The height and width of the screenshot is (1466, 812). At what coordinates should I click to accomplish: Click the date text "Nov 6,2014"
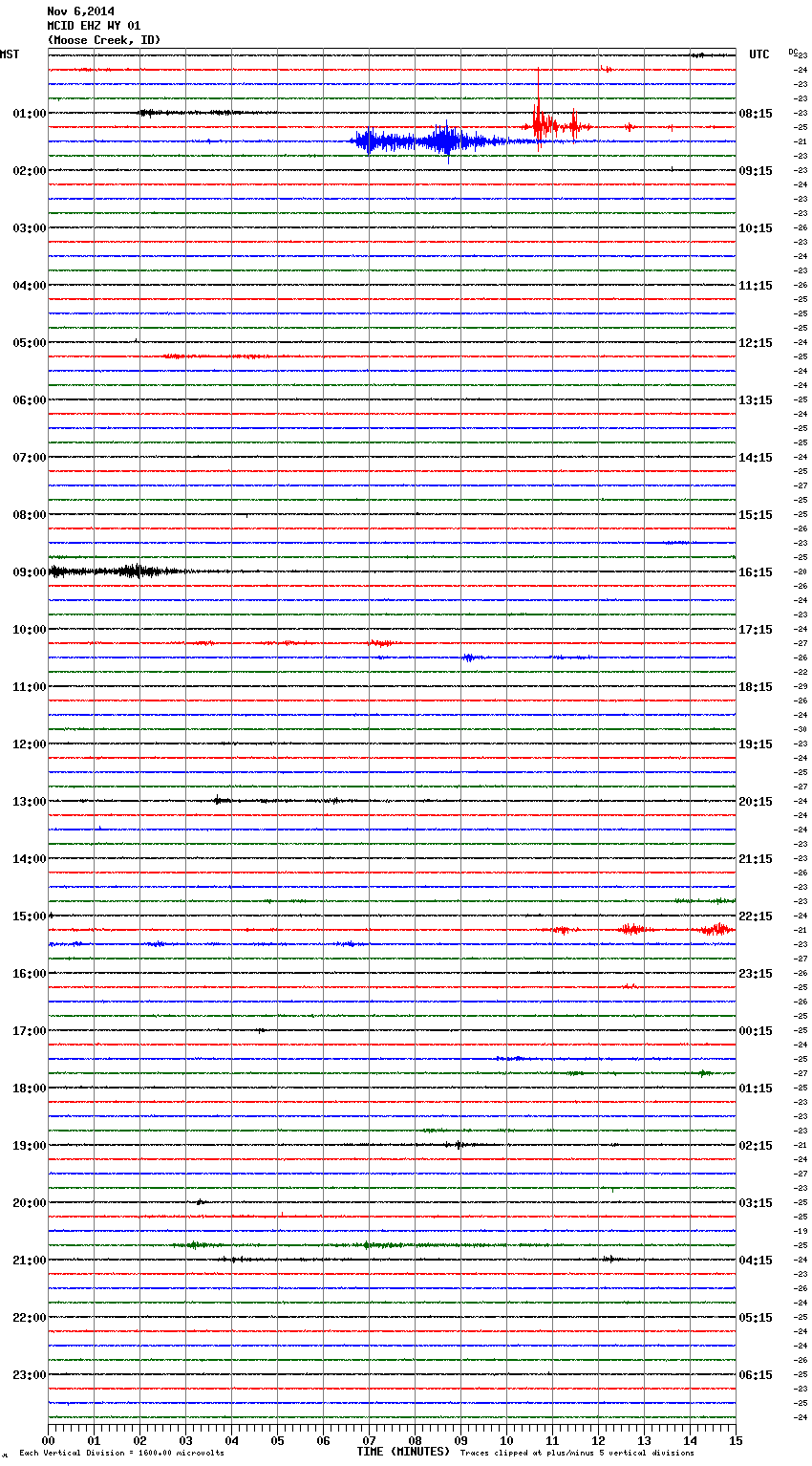pyautogui.click(x=80, y=11)
